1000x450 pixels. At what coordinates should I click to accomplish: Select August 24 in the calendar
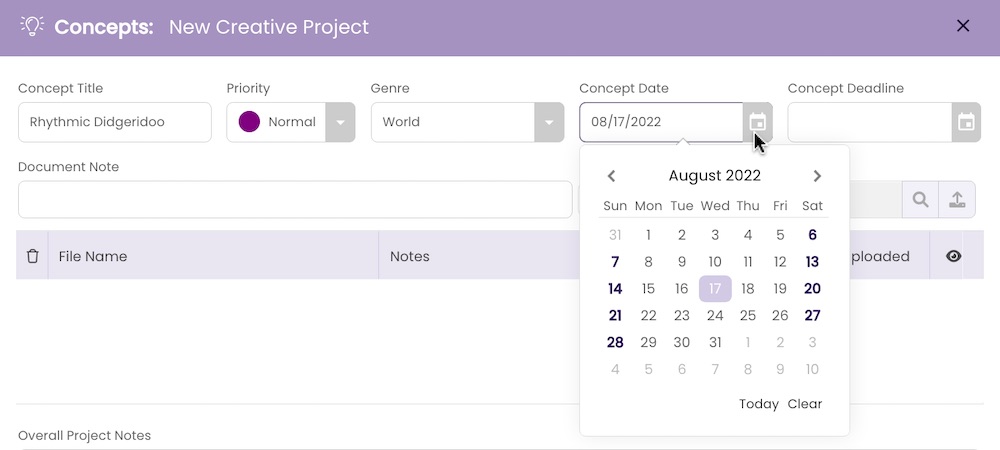coord(715,316)
